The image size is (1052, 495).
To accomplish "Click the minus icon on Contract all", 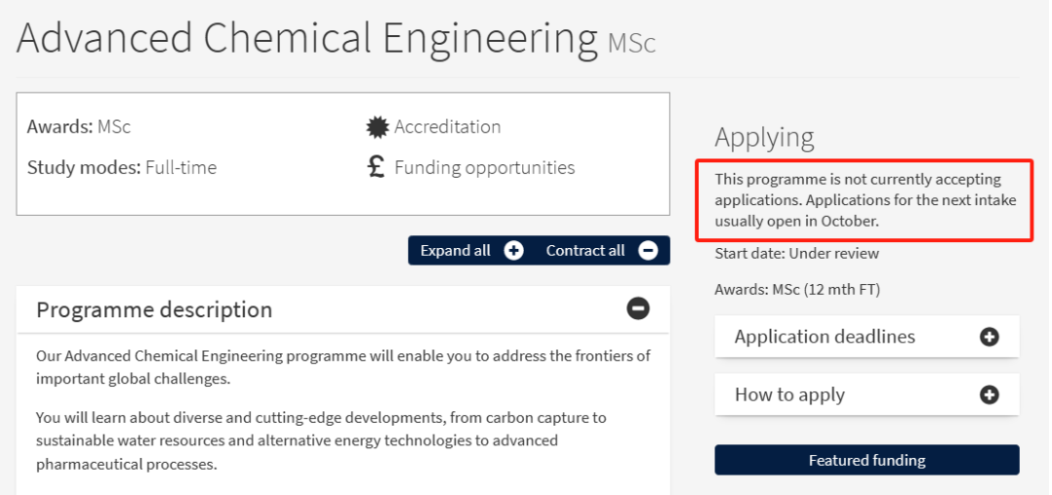I will click(648, 251).
